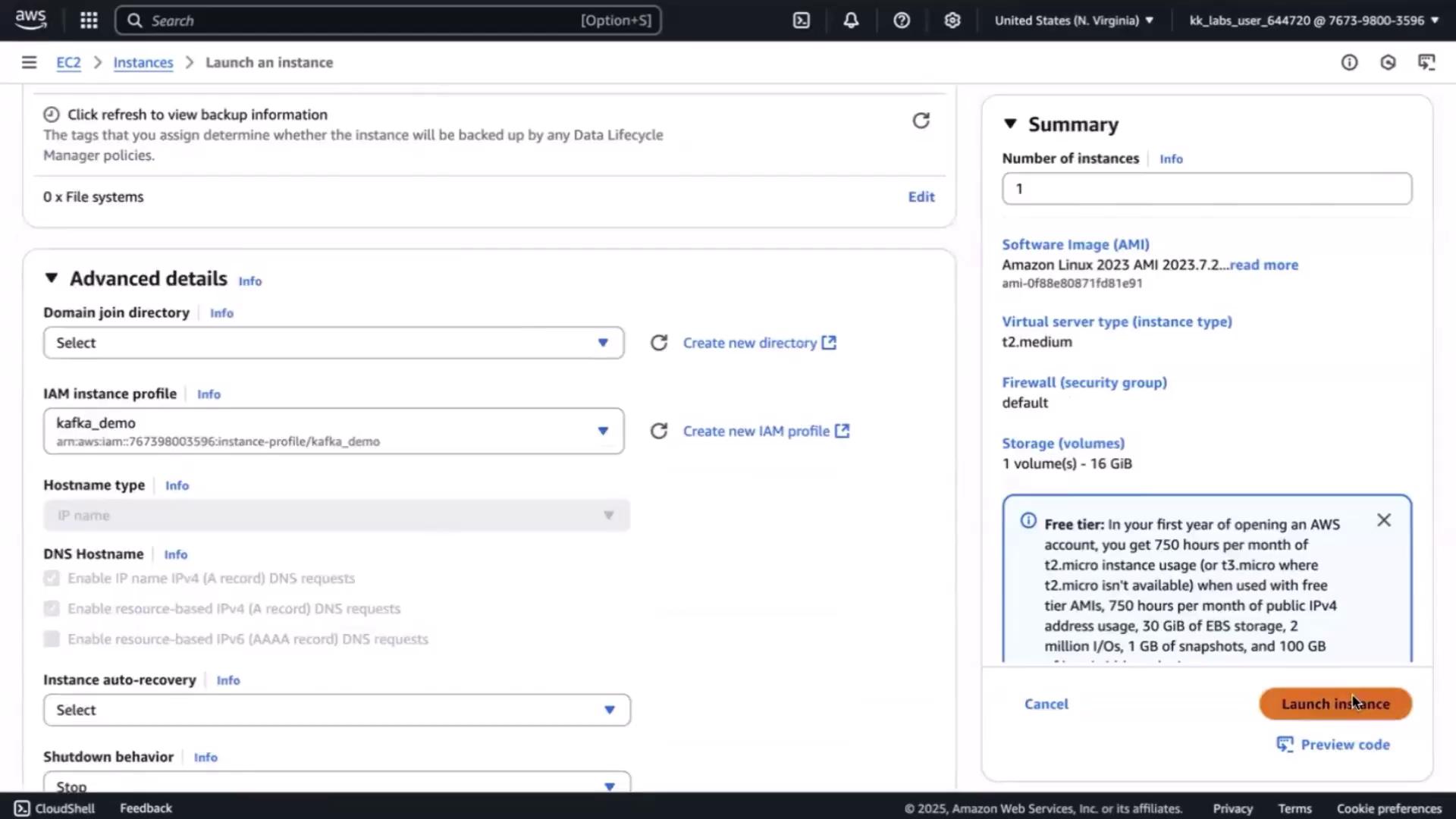Click the Number of instances input field
This screenshot has width=1456, height=819.
pyautogui.click(x=1207, y=189)
